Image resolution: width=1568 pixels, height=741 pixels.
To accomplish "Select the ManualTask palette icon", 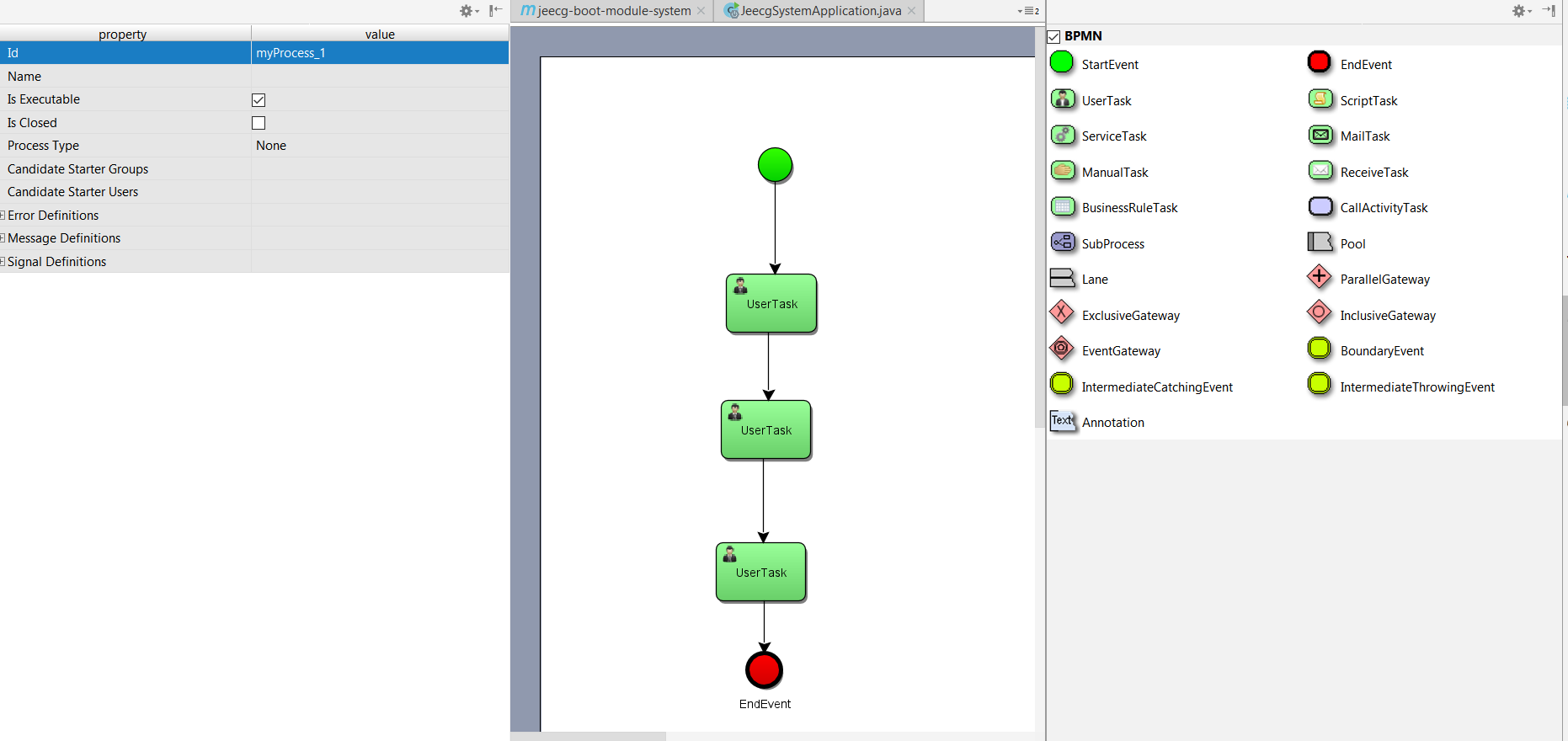I will (x=1063, y=171).
